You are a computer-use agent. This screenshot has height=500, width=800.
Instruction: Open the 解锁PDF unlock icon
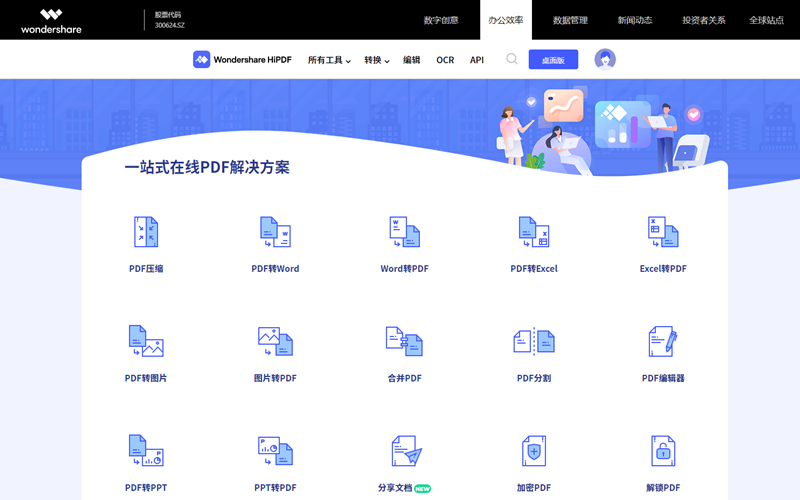point(663,451)
